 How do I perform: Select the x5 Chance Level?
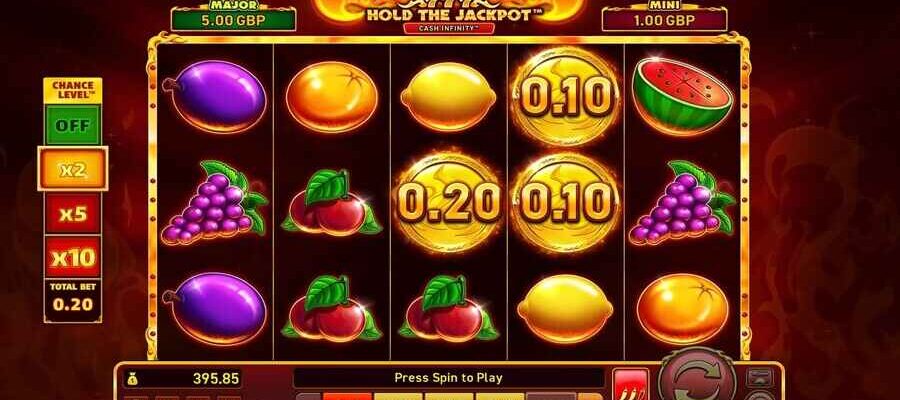(x=73, y=213)
